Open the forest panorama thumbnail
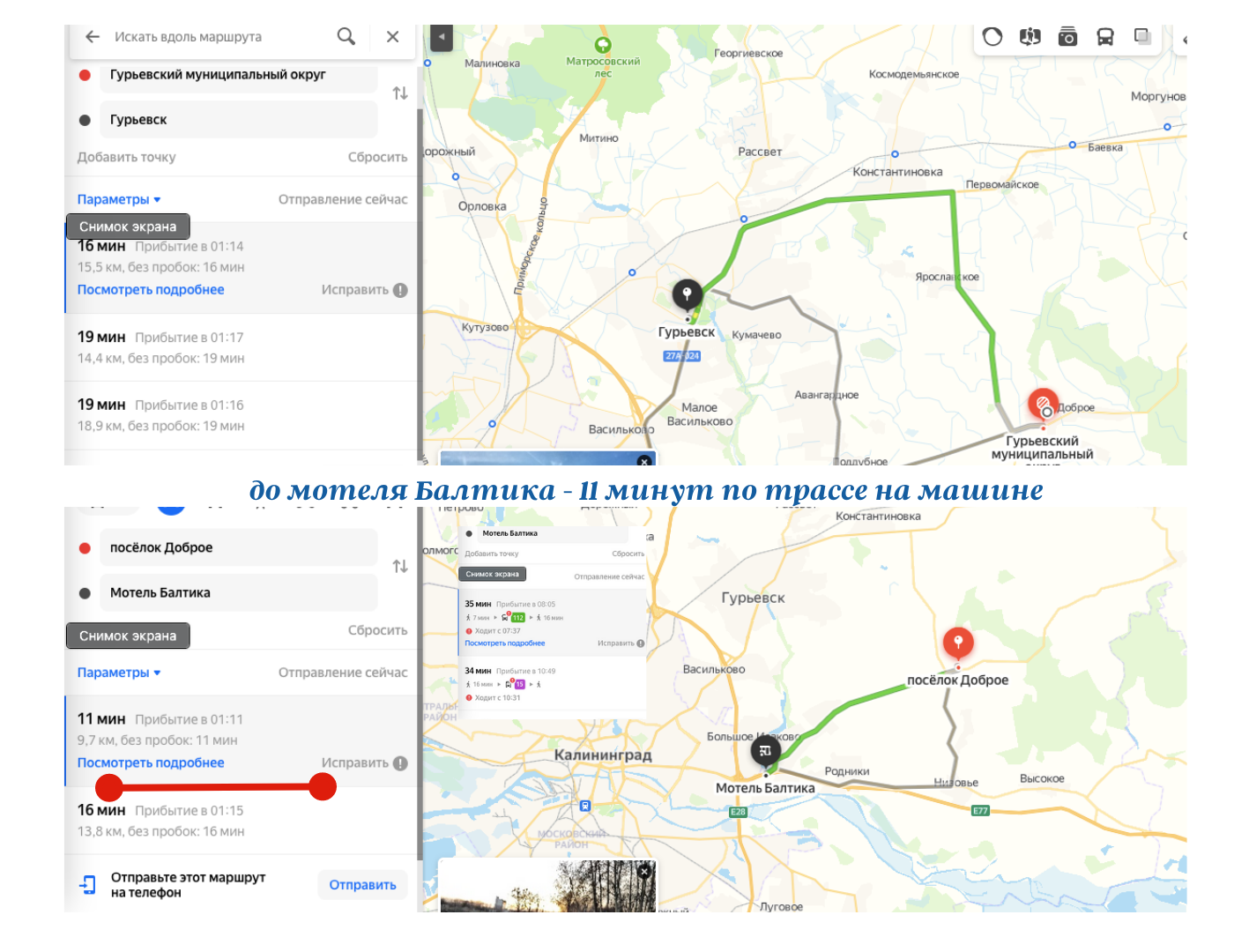The width and height of the screenshot is (1234, 952). 547,886
